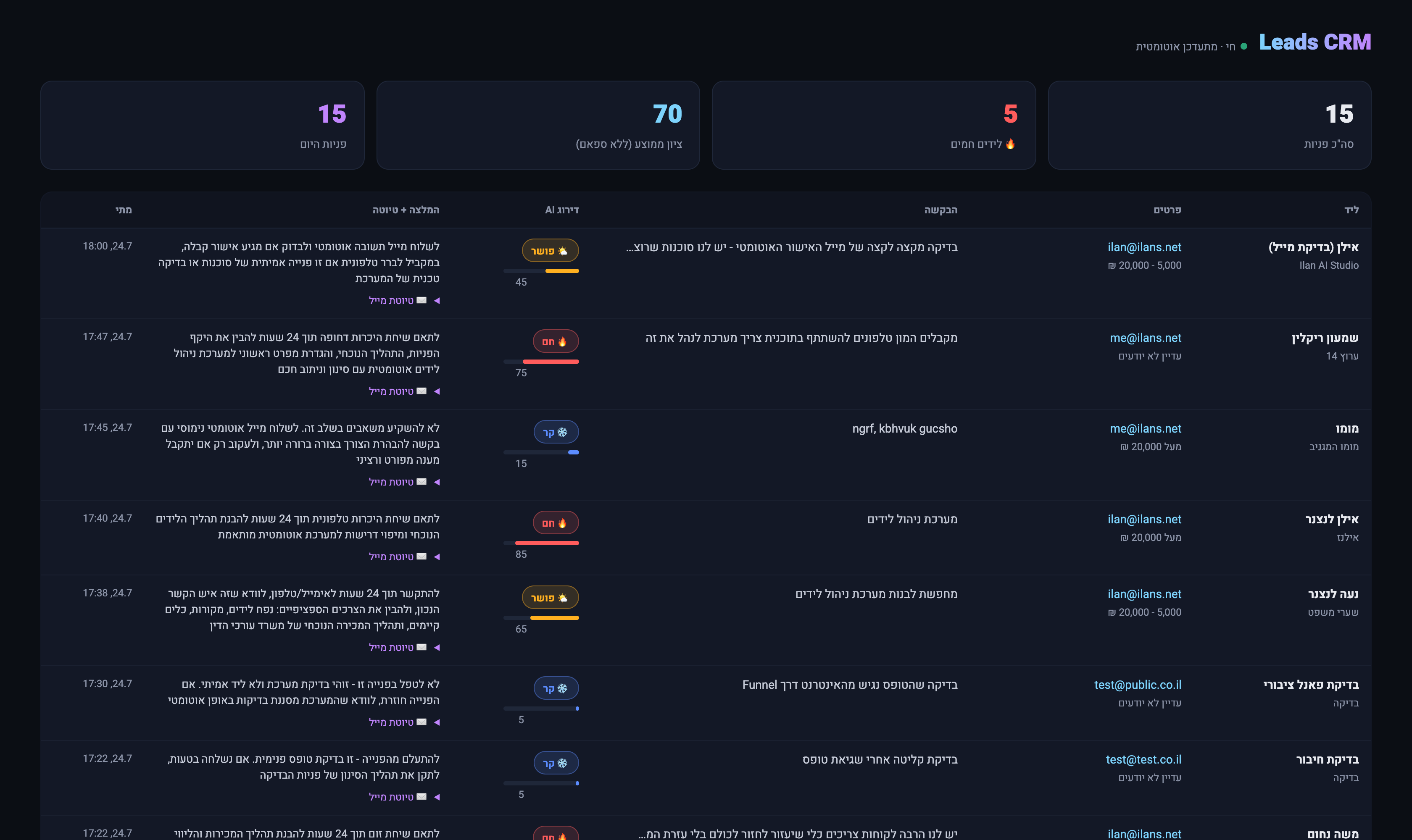The width and height of the screenshot is (1412, 840).
Task: Click the hot badge with score 75
Action: click(556, 341)
